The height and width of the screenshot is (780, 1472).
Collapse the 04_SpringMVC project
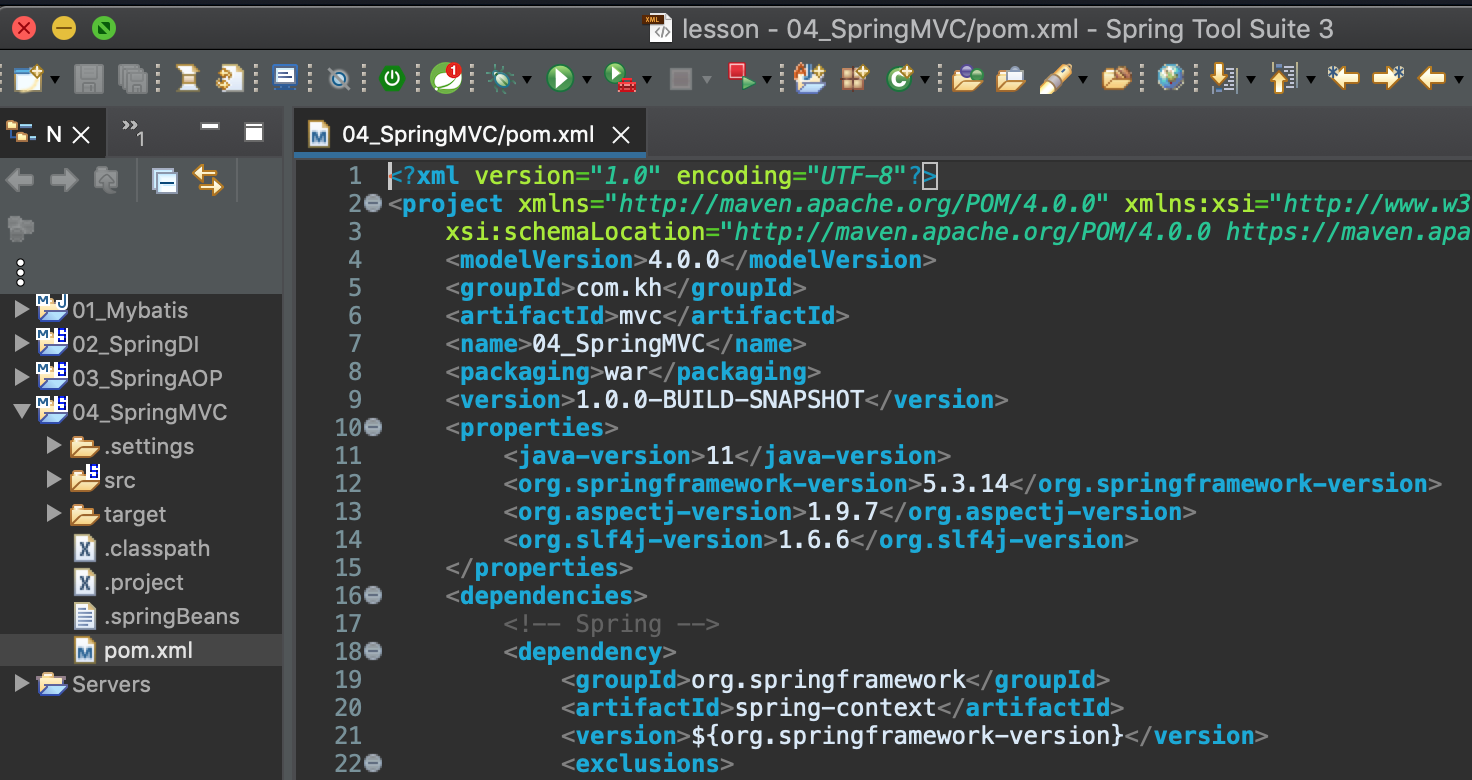(22, 413)
